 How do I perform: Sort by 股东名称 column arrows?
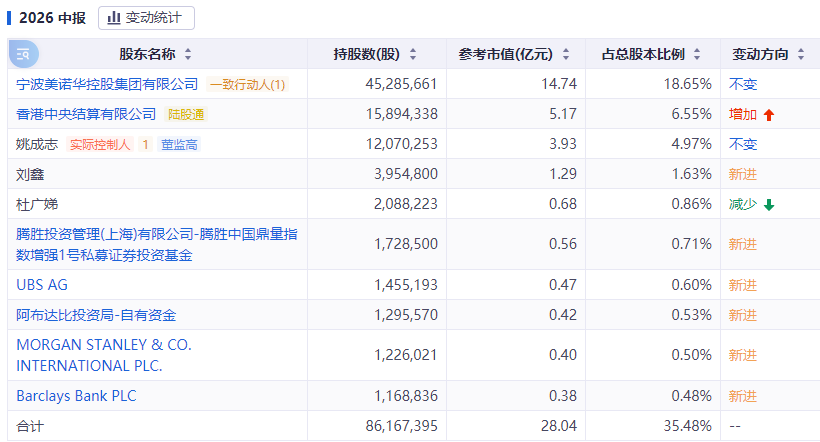188,54
